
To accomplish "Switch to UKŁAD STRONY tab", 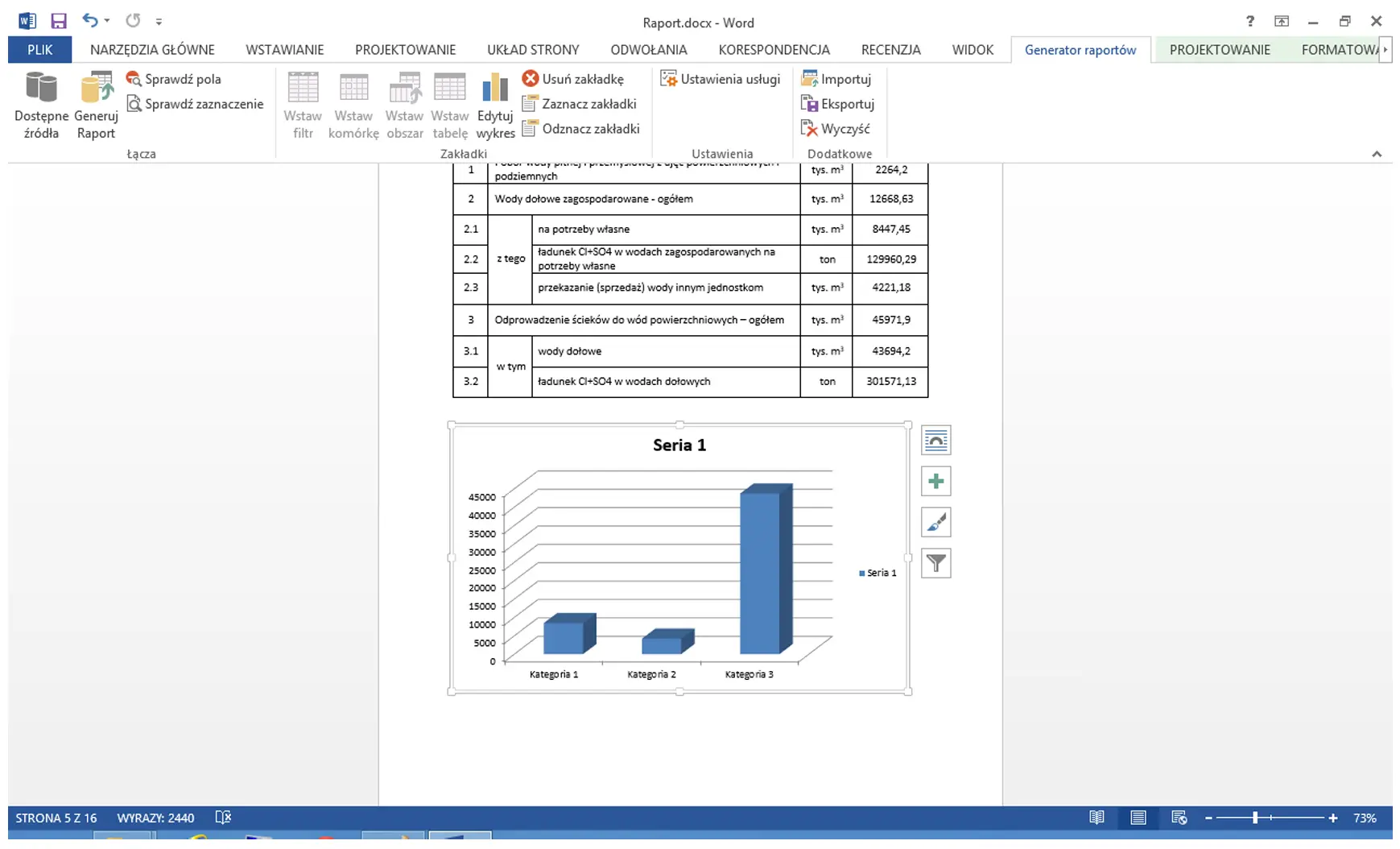I will [x=533, y=50].
